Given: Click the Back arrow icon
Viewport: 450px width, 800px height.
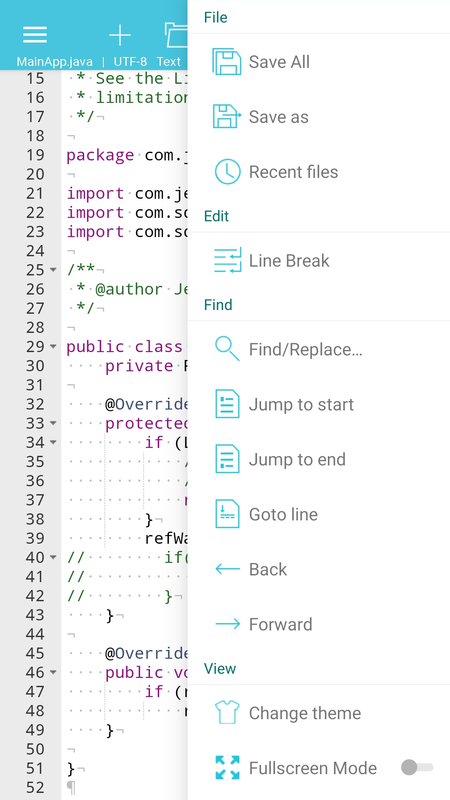Looking at the screenshot, I should click(228, 569).
